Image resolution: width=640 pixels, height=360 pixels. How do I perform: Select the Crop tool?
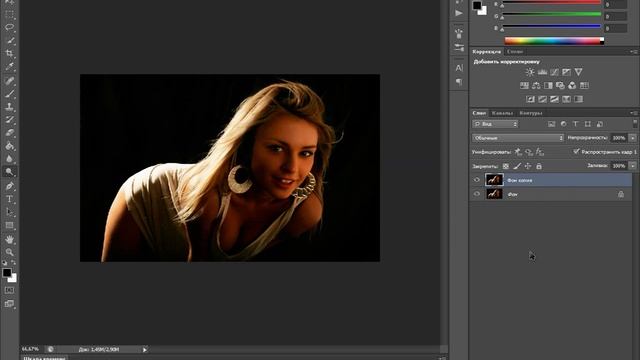tap(9, 53)
